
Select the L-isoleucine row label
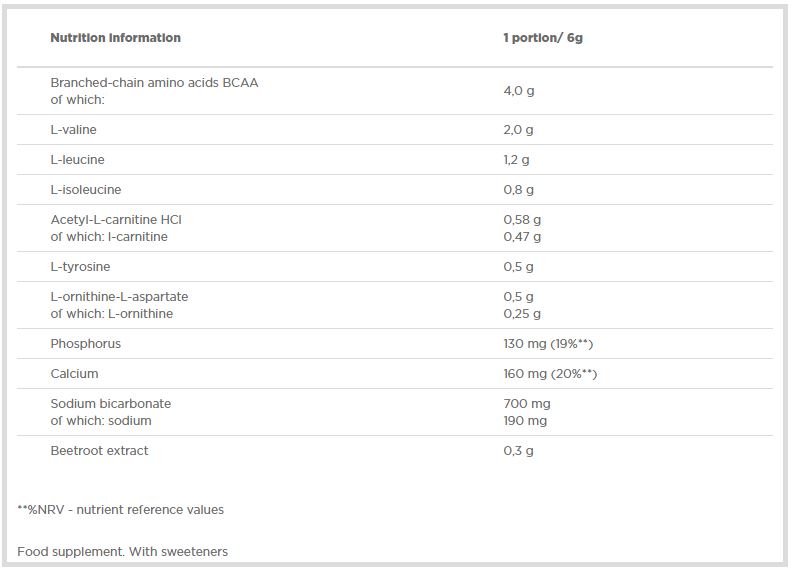(x=84, y=190)
